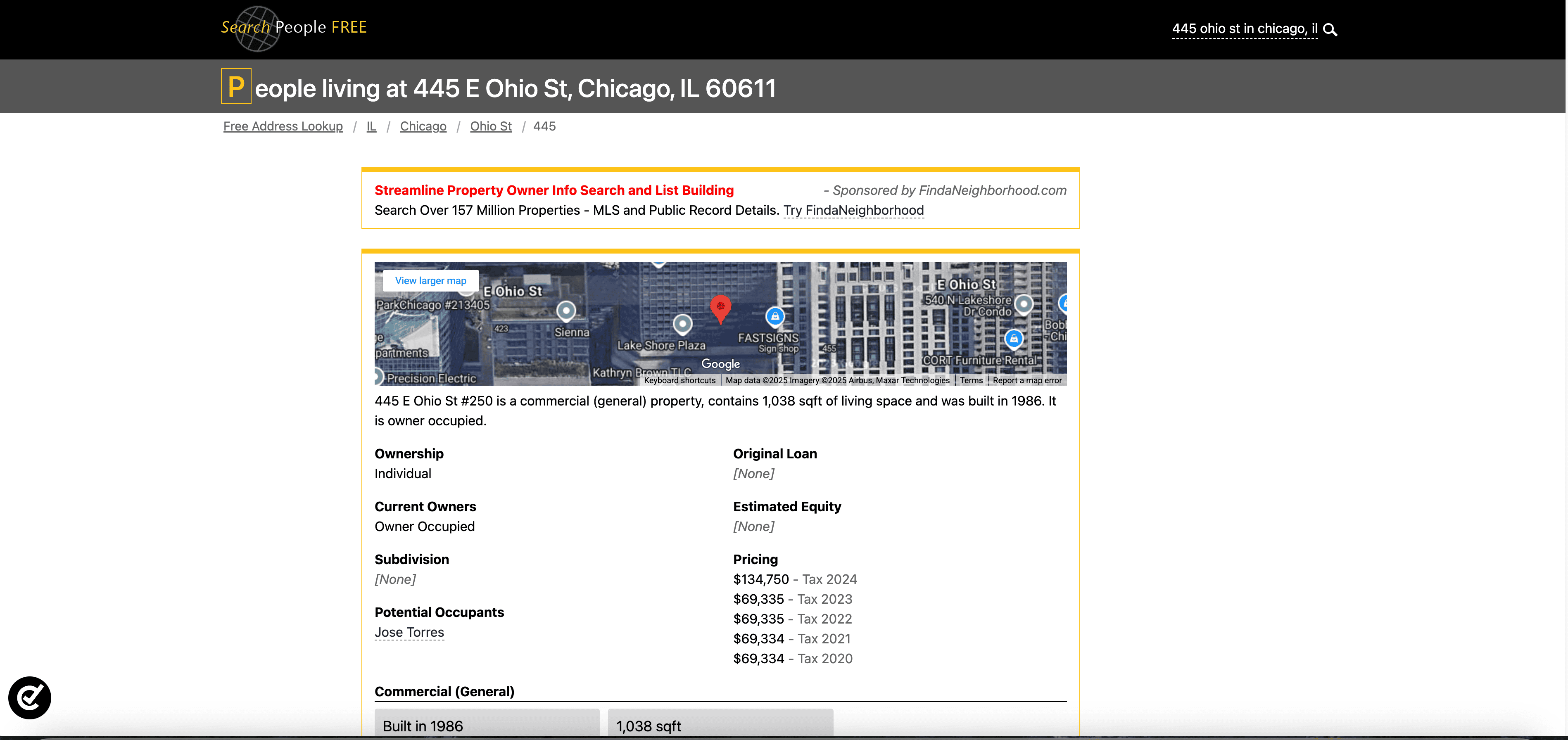Open the Jose Torres occupant link
This screenshot has width=1568, height=740.
click(x=409, y=632)
